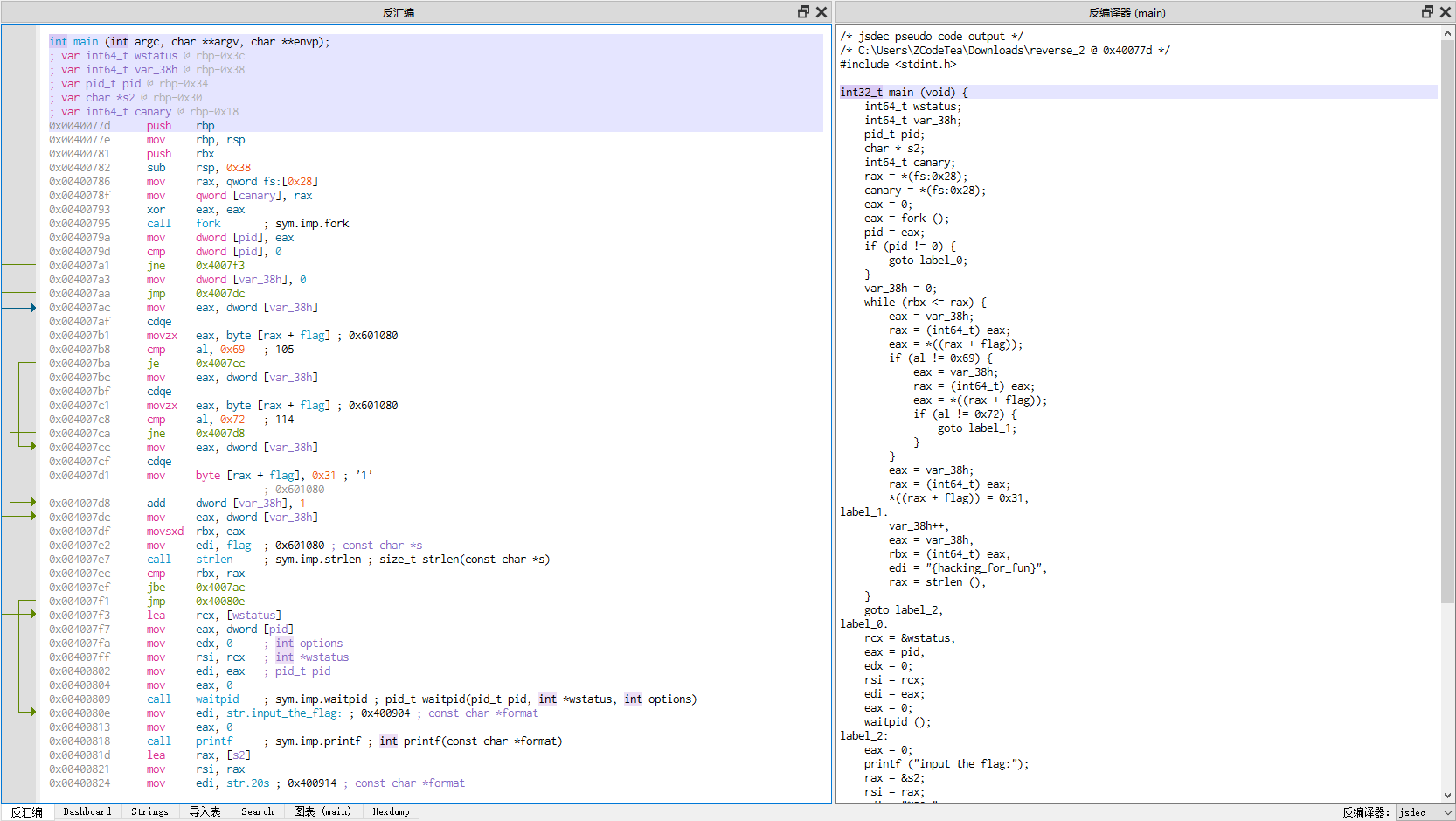Select address 0x004007d1 in the disassembly
The height and width of the screenshot is (821, 1456).
coord(80,476)
